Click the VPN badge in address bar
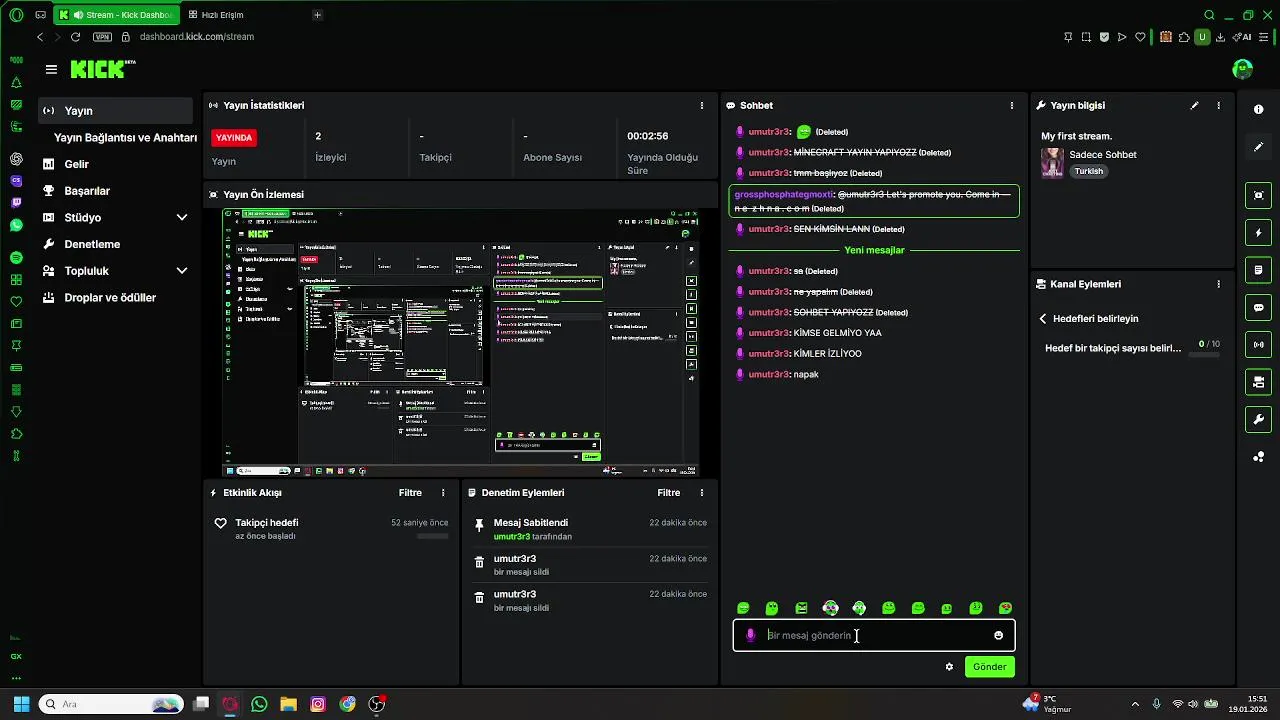 (x=102, y=37)
